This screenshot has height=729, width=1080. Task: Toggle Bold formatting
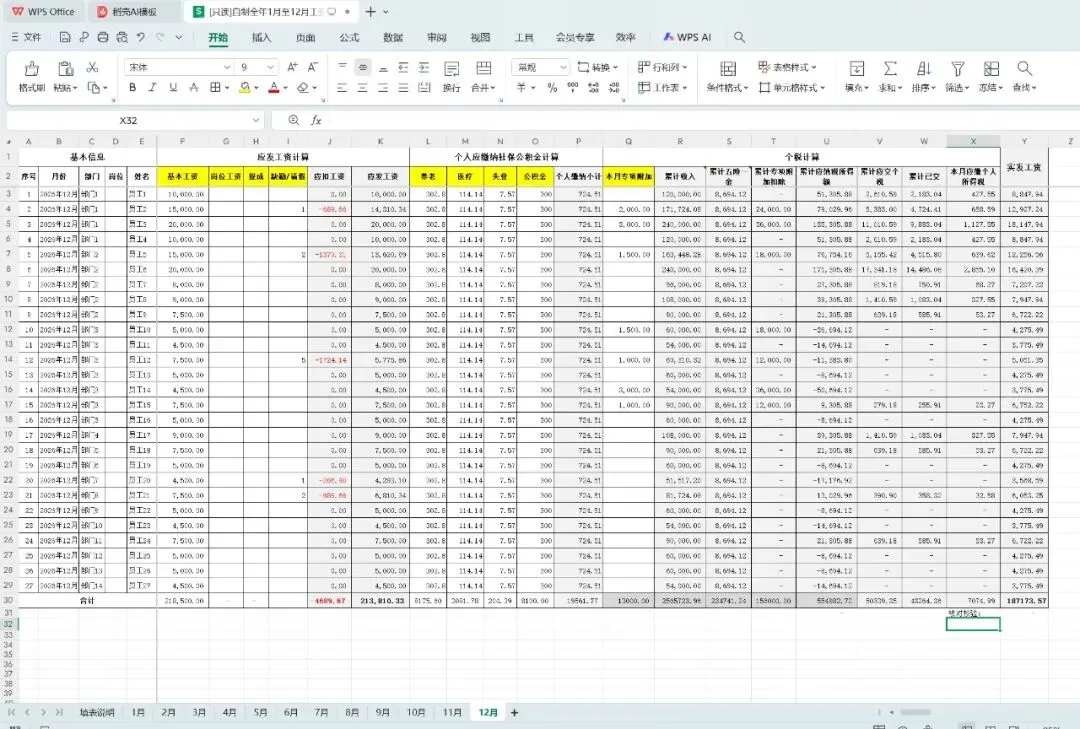click(132, 88)
